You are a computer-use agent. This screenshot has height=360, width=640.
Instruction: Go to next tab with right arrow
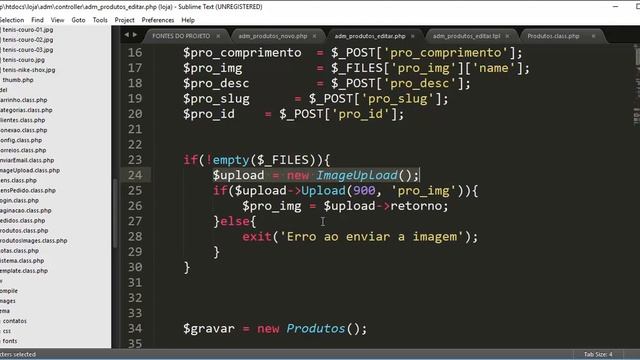click(135, 35)
